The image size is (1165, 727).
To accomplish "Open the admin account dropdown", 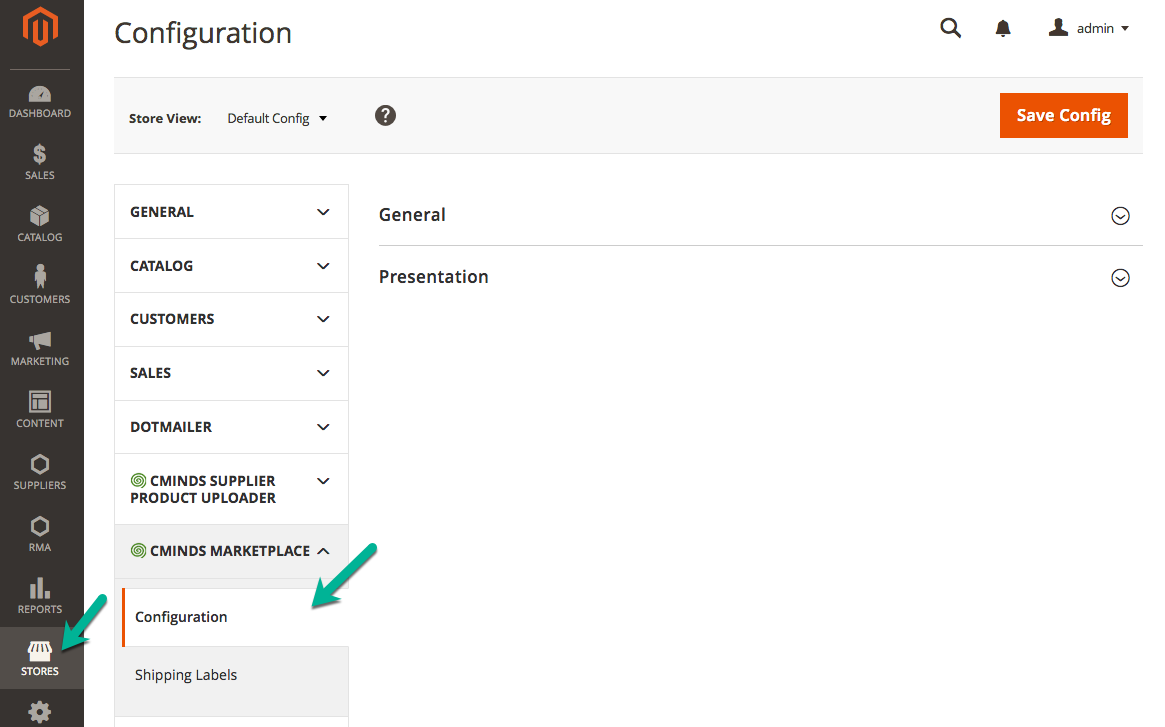I will [x=1089, y=29].
